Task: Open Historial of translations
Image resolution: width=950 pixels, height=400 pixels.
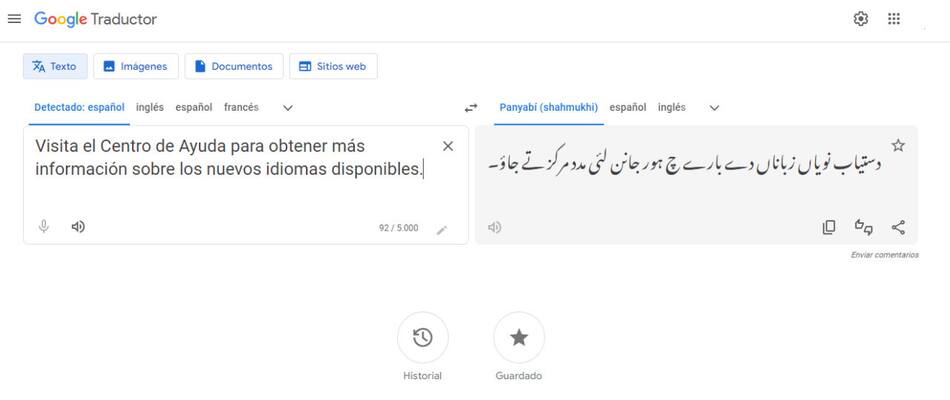Action: pos(422,338)
